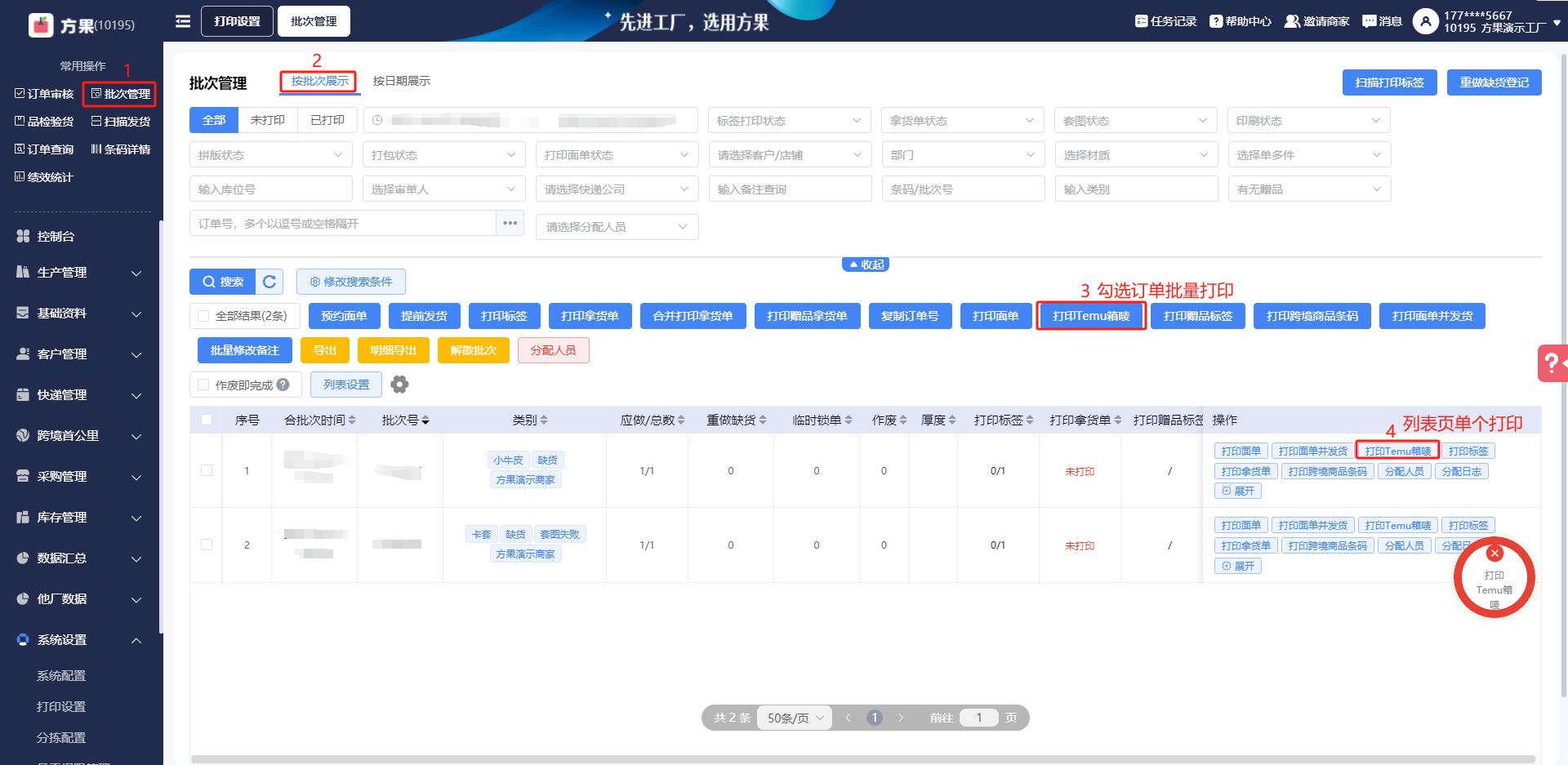Open 订单审核 in common operations
Screen dimensions: 1568x765
click(45, 94)
